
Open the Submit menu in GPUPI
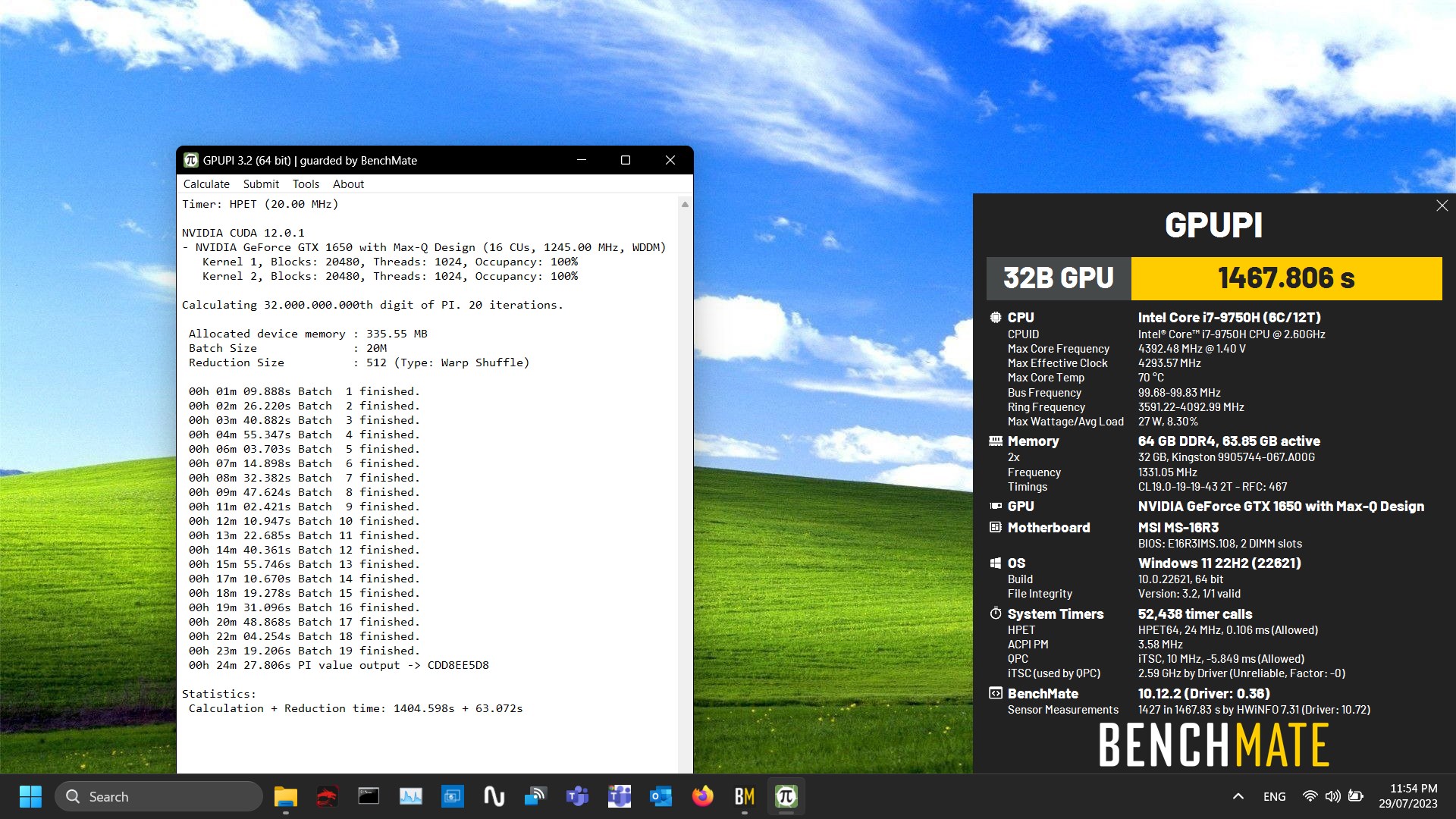pyautogui.click(x=261, y=184)
